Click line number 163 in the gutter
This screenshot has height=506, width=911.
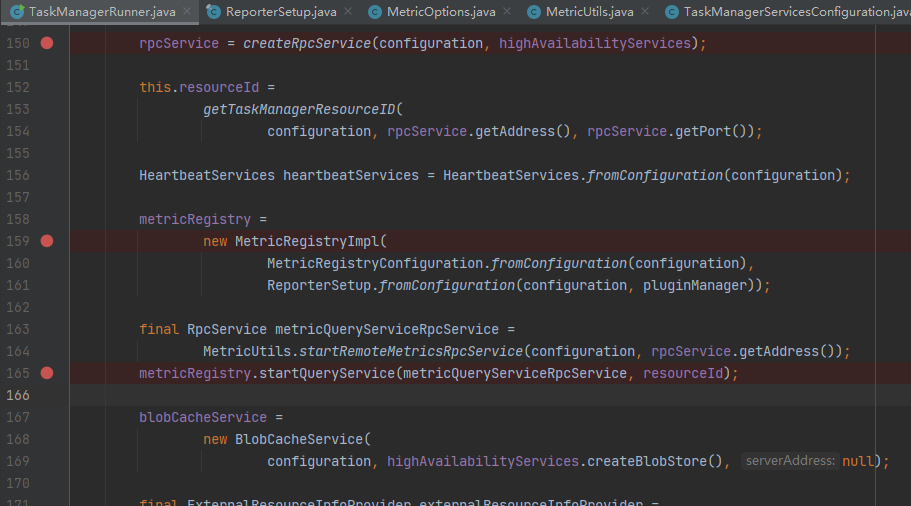pyautogui.click(x=17, y=329)
